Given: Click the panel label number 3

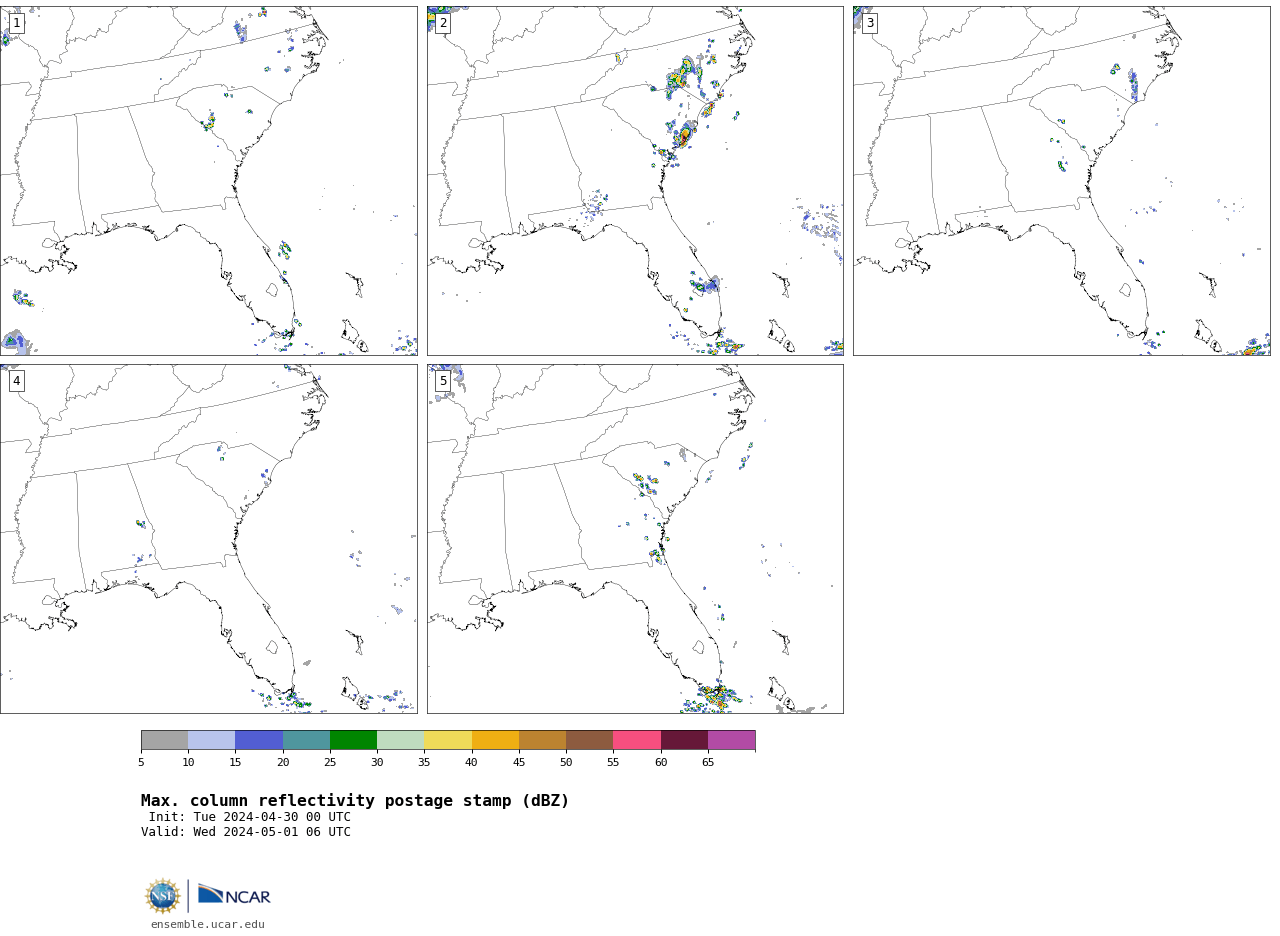Looking at the screenshot, I should tap(869, 23).
